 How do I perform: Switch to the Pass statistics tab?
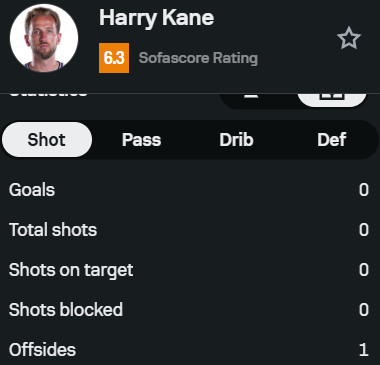(x=141, y=139)
